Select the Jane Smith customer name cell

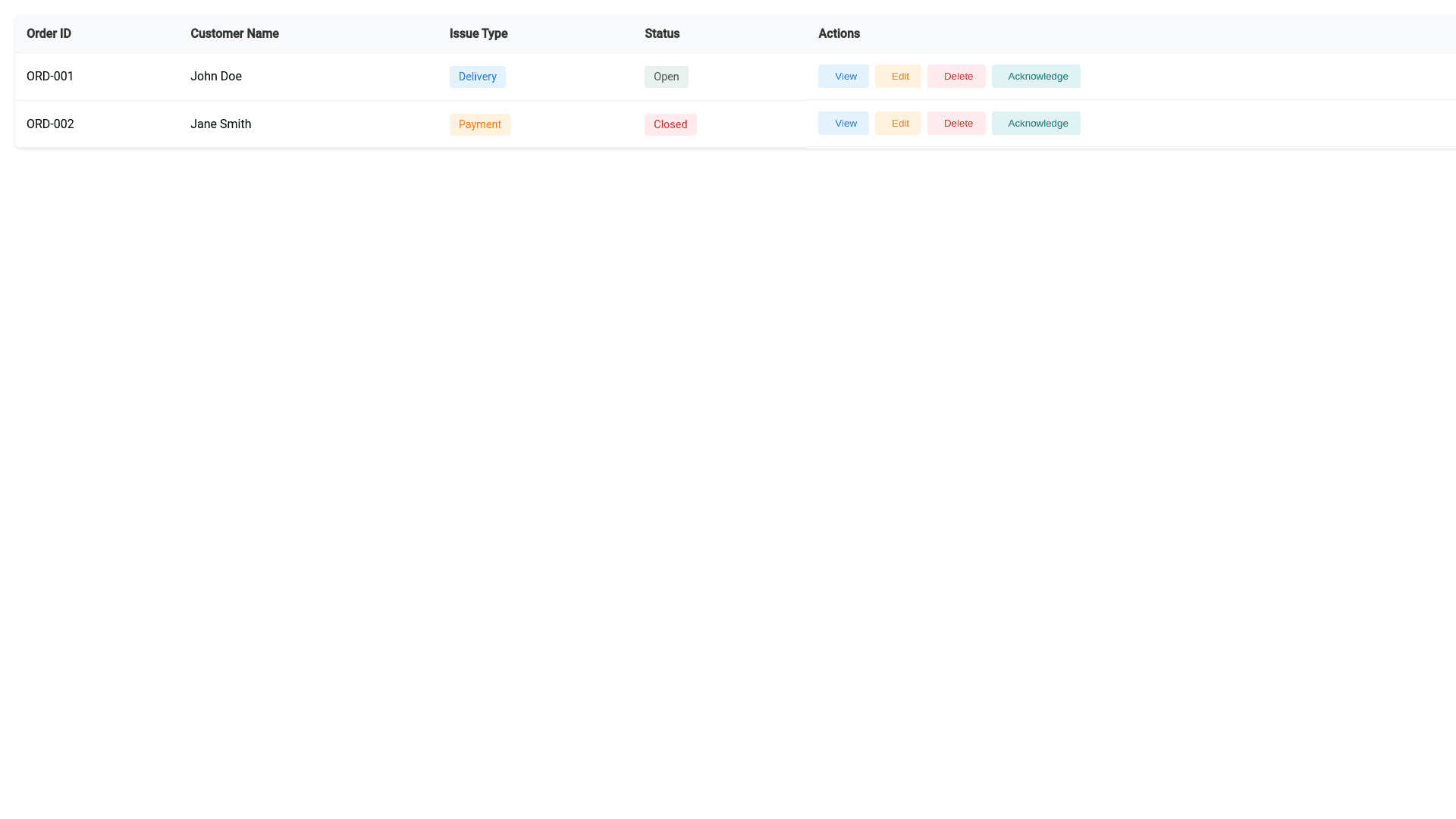tap(221, 124)
